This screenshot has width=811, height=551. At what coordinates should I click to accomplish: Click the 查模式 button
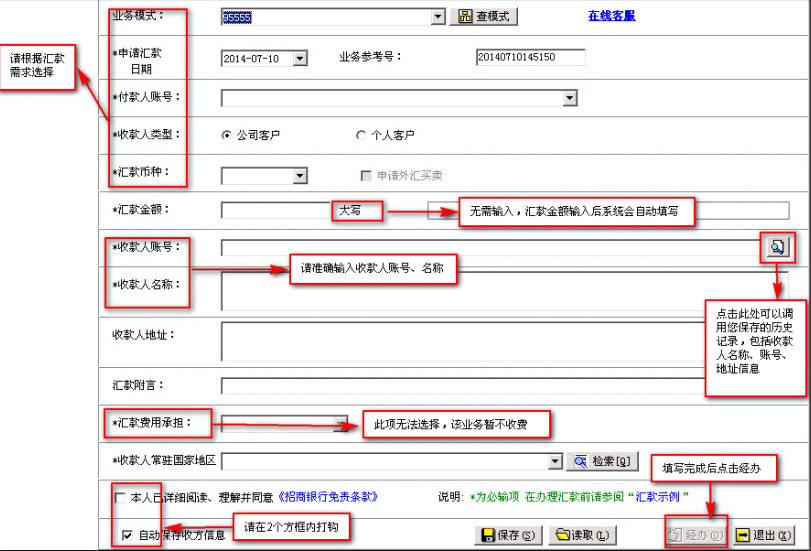(484, 17)
